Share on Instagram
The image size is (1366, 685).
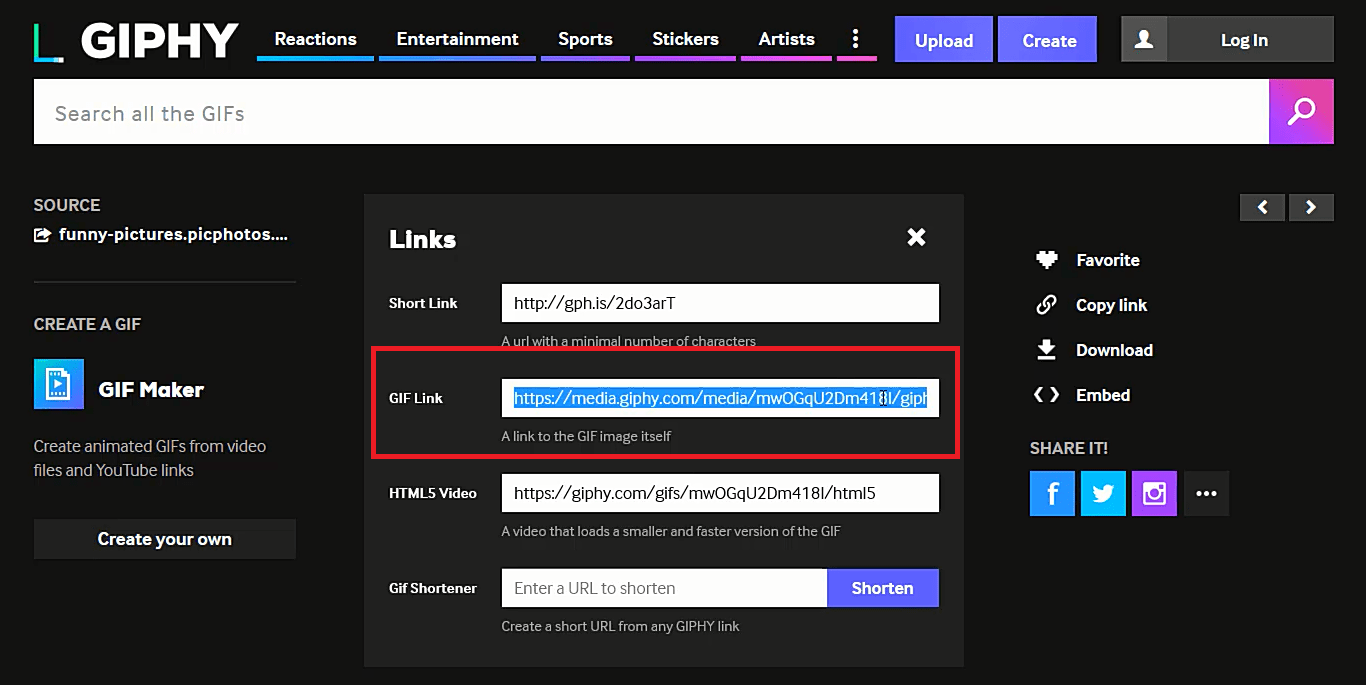tap(1154, 493)
